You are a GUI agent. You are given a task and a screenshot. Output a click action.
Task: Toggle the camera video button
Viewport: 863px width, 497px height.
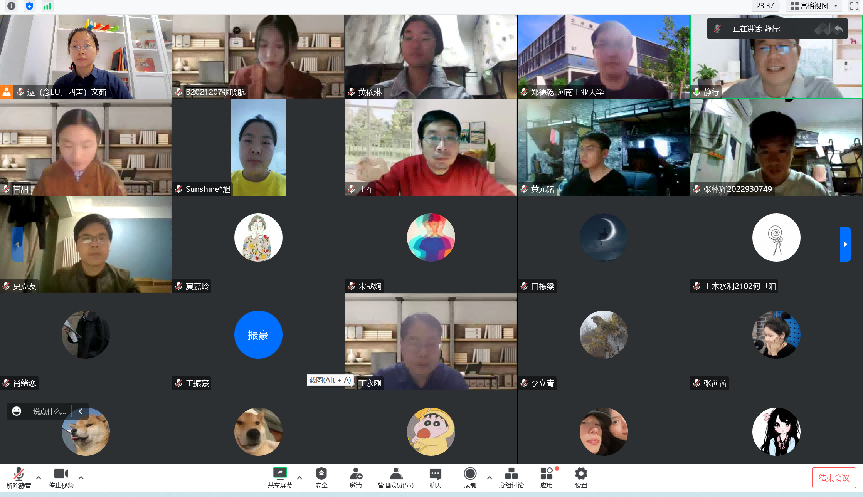tap(61, 474)
